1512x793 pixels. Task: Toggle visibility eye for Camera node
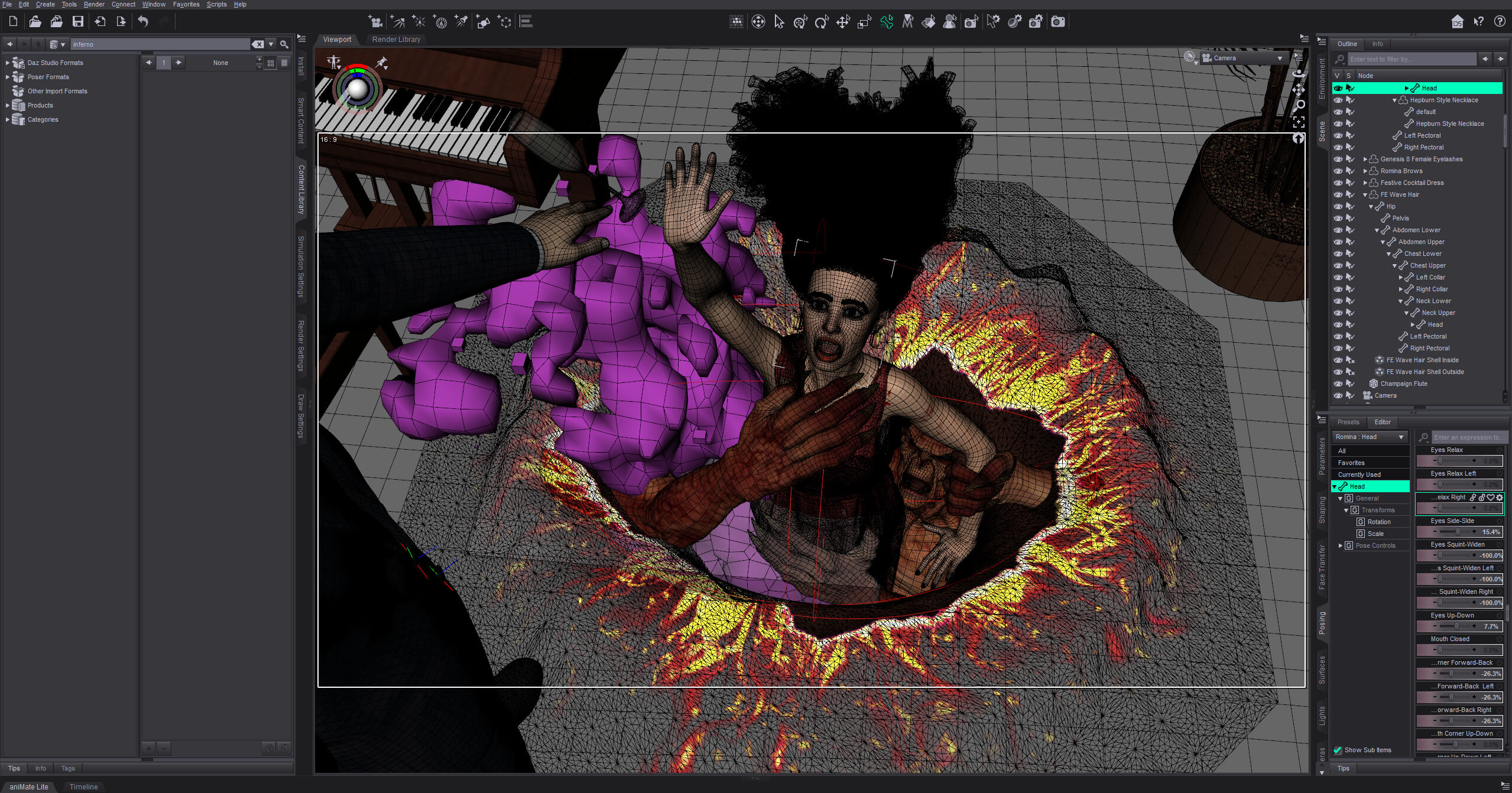click(x=1338, y=395)
